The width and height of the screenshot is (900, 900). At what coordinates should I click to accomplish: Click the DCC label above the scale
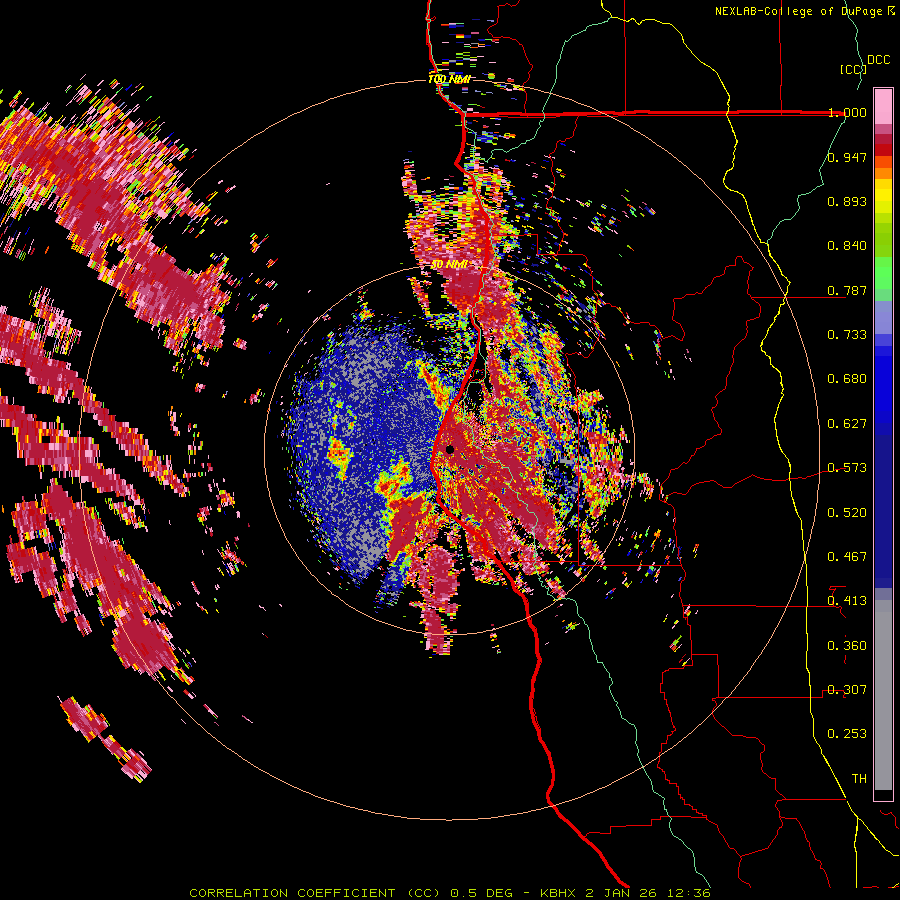click(879, 60)
